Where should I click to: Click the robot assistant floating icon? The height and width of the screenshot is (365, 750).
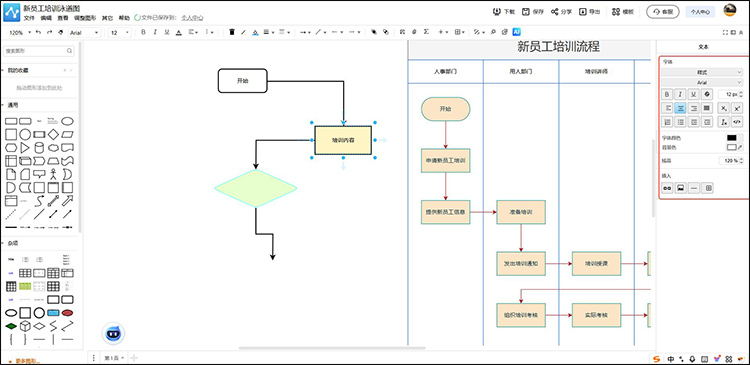[113, 333]
